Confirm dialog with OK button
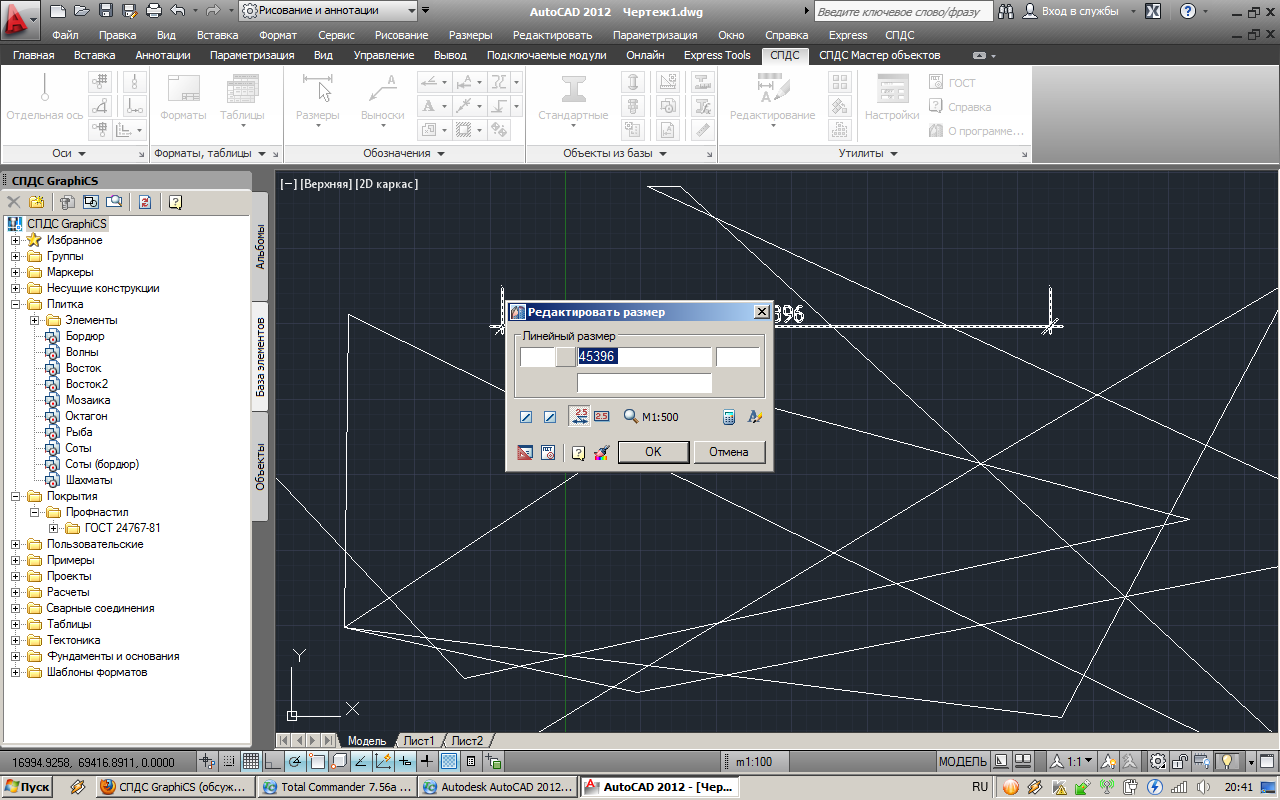Image resolution: width=1280 pixels, height=800 pixels. tap(653, 452)
